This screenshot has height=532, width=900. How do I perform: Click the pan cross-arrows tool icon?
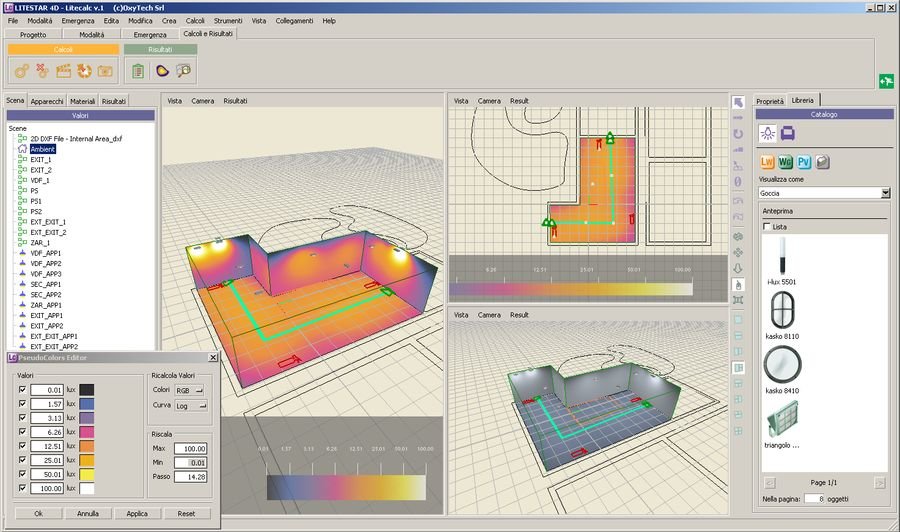tap(738, 252)
